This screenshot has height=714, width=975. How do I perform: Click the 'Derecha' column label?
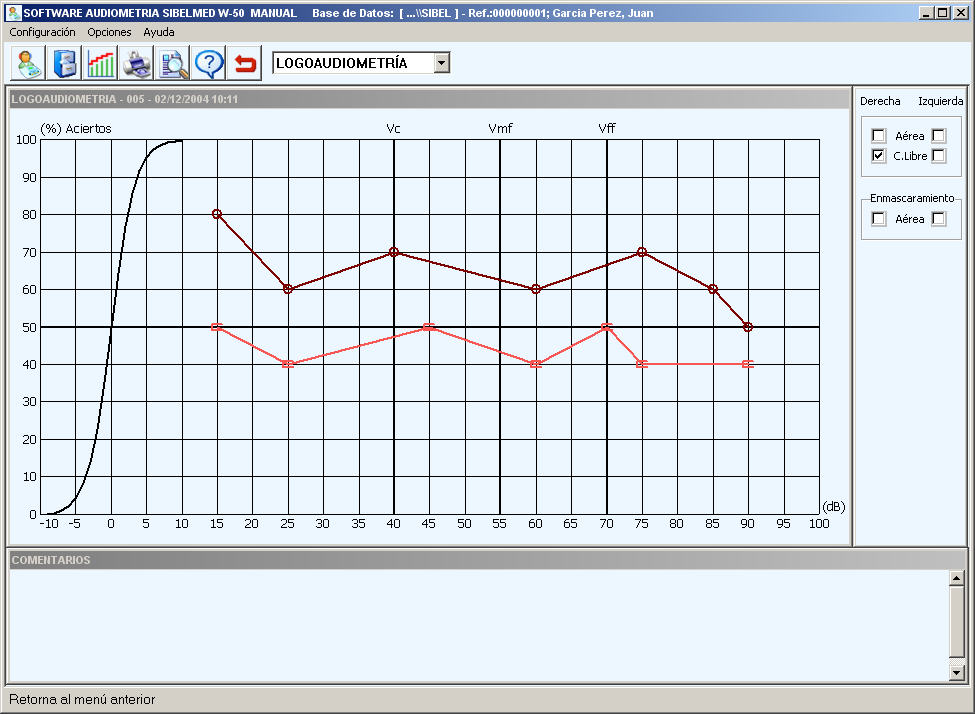click(x=880, y=101)
